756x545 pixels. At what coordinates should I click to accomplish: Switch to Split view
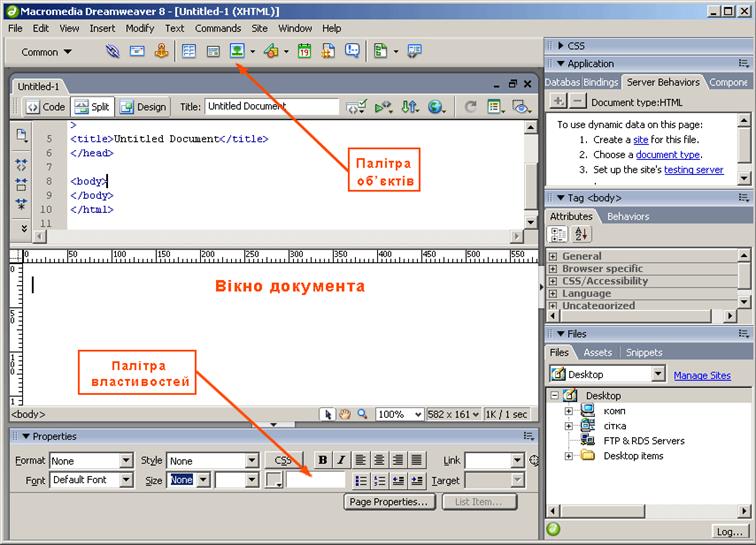click(93, 107)
